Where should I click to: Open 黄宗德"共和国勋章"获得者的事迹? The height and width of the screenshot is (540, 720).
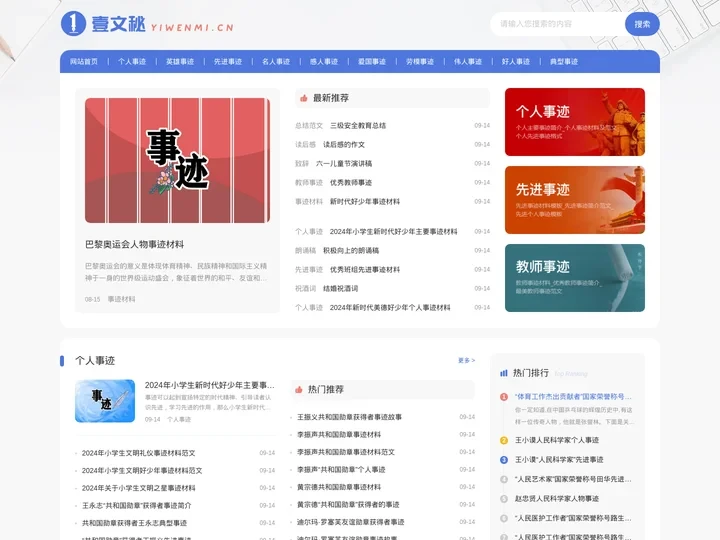click(x=348, y=504)
